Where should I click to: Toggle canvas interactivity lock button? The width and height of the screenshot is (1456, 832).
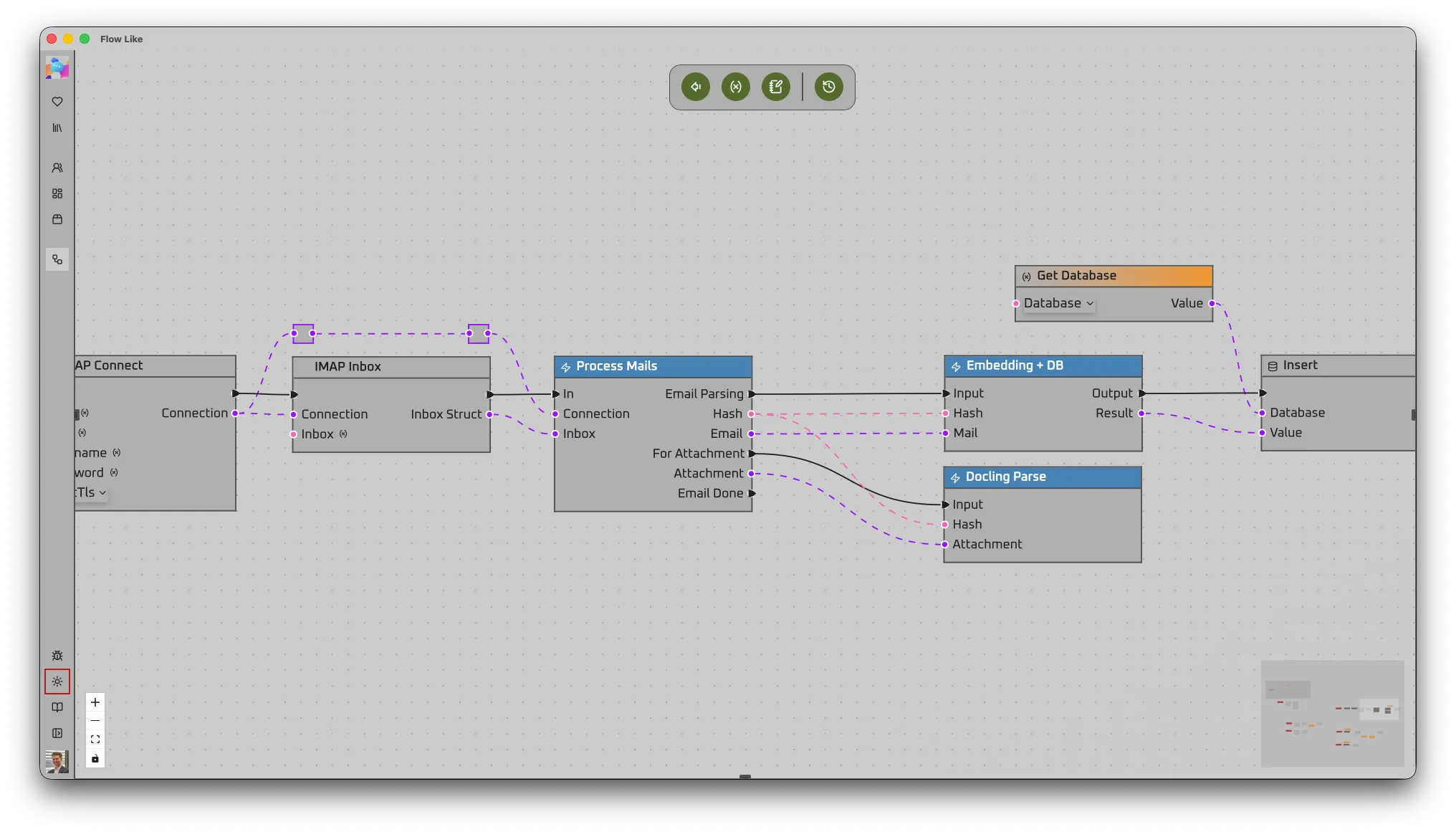95,758
